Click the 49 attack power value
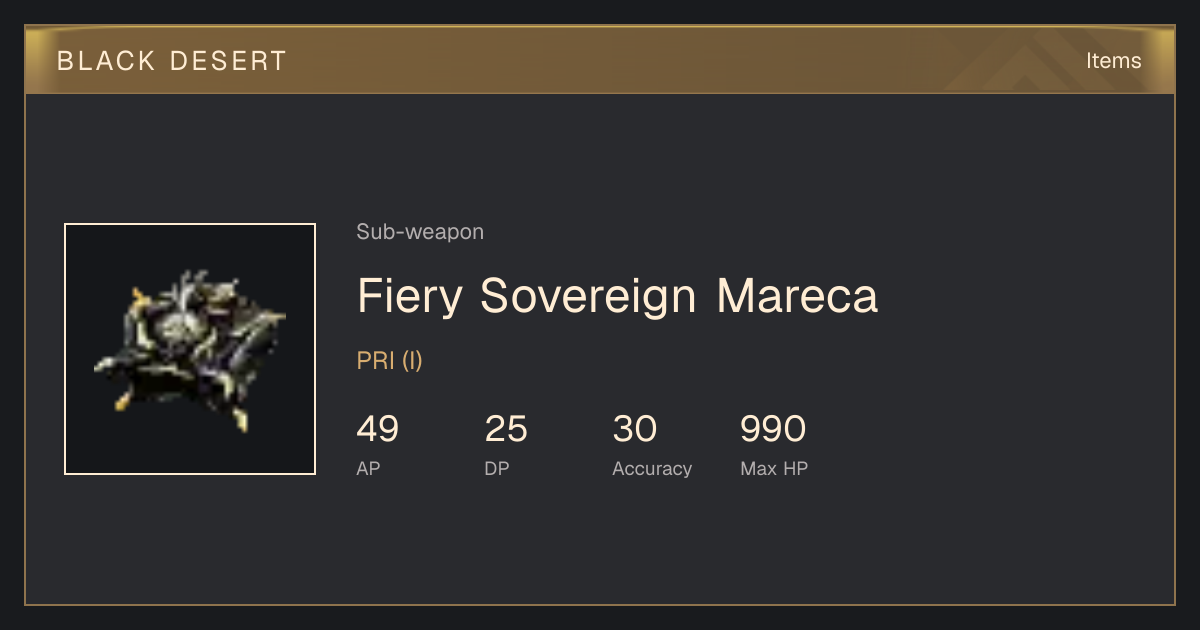Image resolution: width=1200 pixels, height=630 pixels. [x=378, y=429]
